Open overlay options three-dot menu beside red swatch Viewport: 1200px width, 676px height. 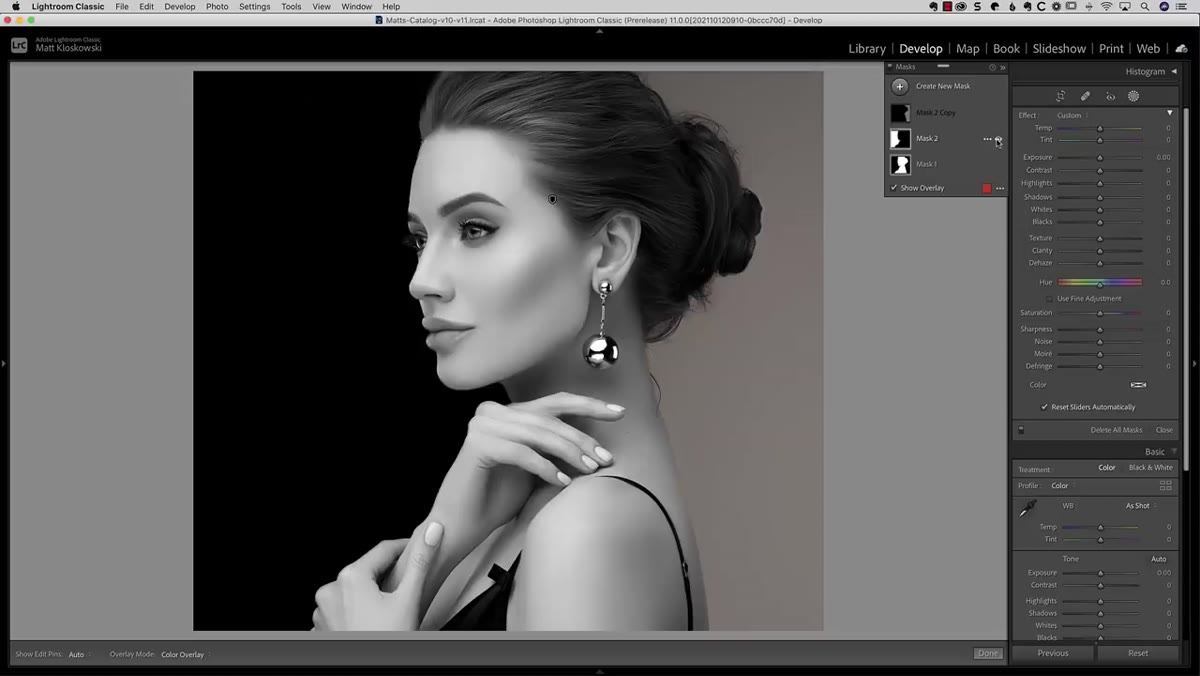click(1000, 188)
